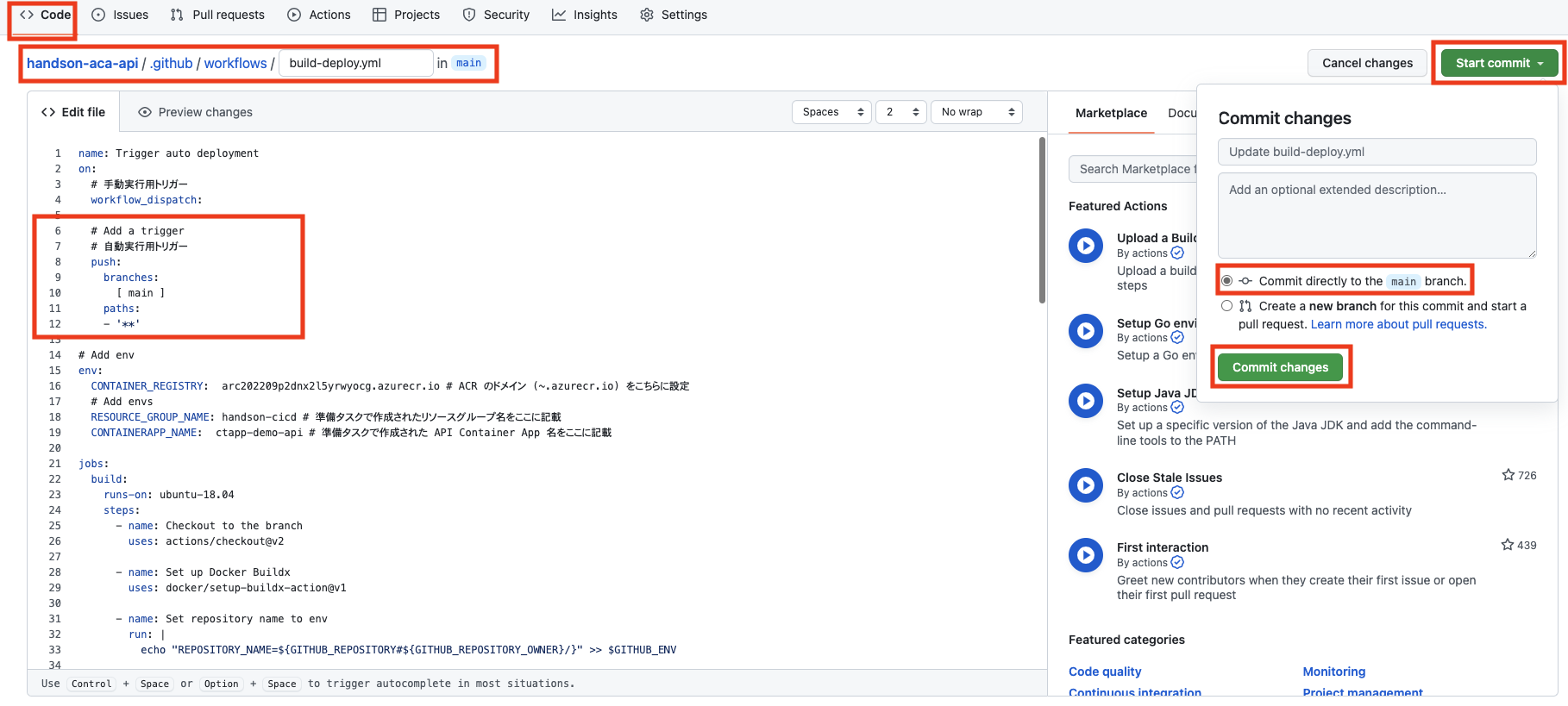Click line 1 Trigger auto deployment text
This screenshot has width=1568, height=706.
point(187,153)
